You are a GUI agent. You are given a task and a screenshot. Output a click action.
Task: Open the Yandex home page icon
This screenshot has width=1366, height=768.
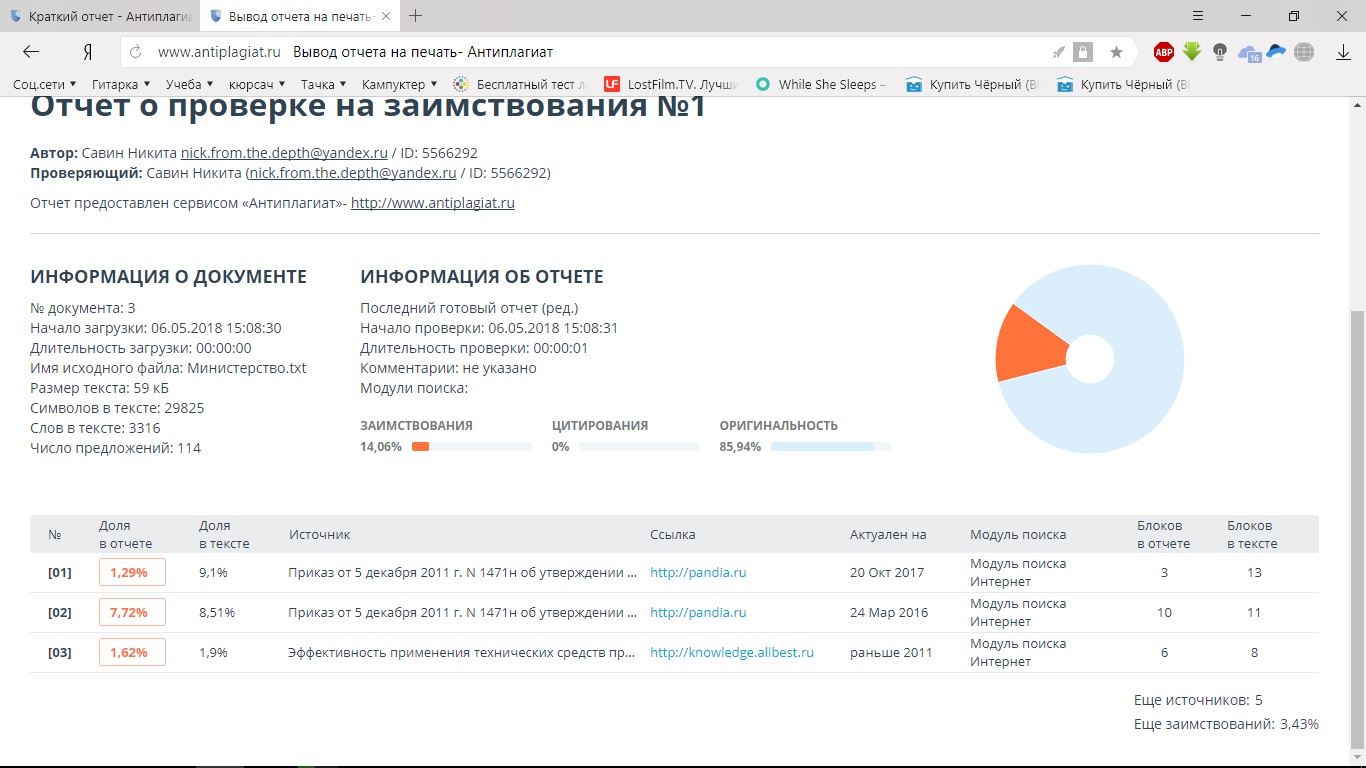[x=88, y=52]
